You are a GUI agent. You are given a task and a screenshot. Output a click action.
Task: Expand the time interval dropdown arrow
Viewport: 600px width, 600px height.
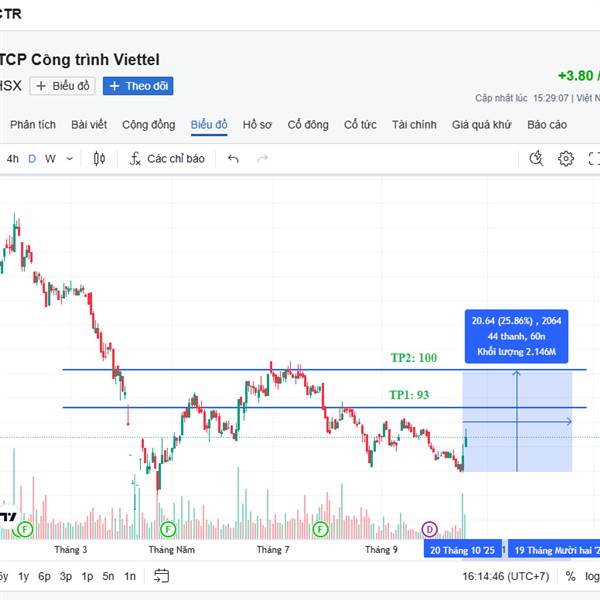[67, 158]
